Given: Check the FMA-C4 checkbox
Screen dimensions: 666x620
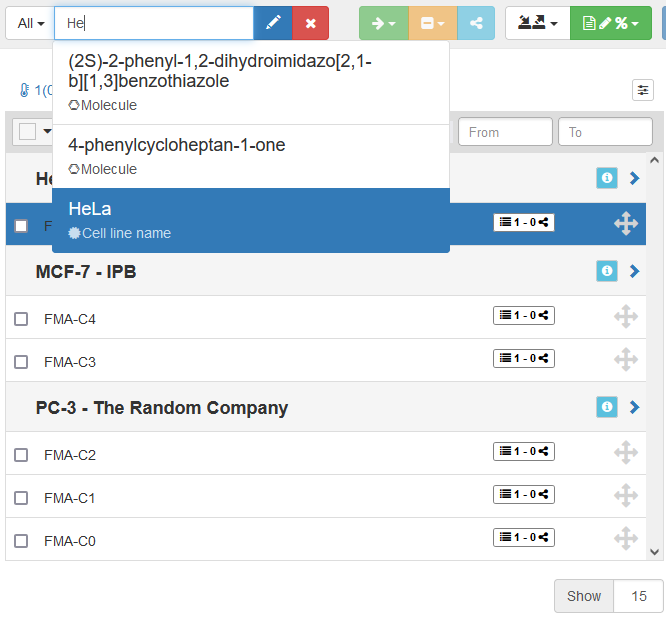Looking at the screenshot, I should pyautogui.click(x=21, y=319).
